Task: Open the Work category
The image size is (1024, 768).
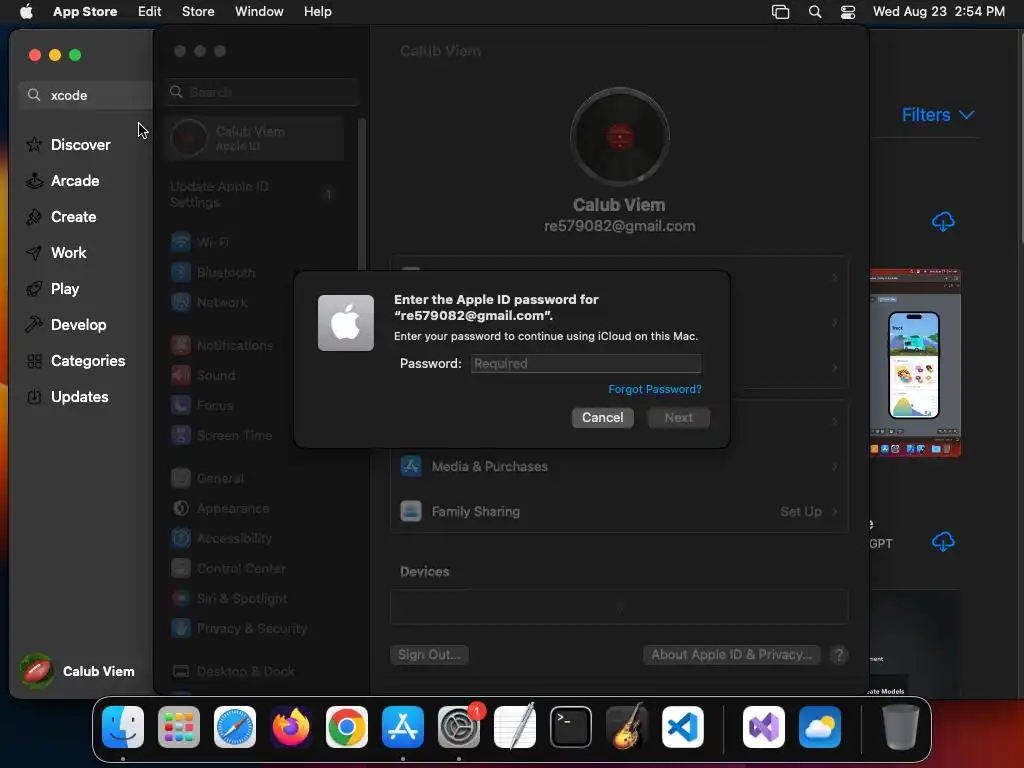Action: pyautogui.click(x=56, y=253)
